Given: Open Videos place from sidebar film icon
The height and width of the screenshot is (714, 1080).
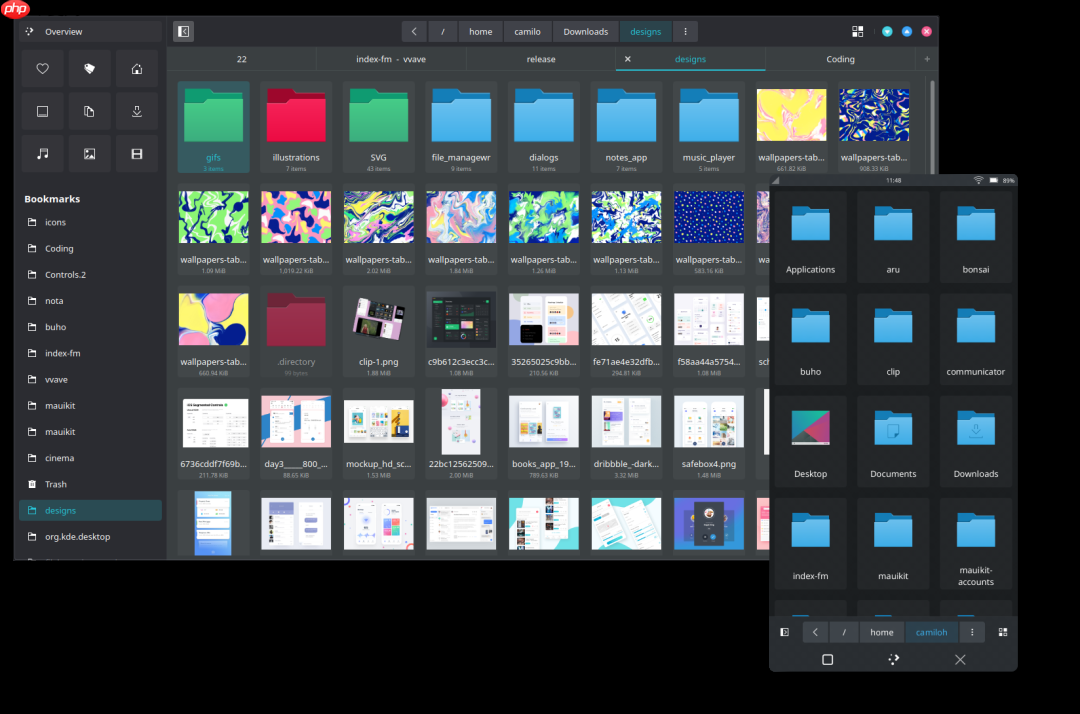Looking at the screenshot, I should (x=137, y=153).
